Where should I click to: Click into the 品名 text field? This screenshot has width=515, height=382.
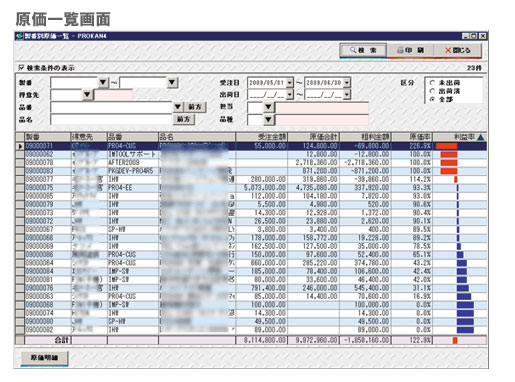[x=111, y=119]
